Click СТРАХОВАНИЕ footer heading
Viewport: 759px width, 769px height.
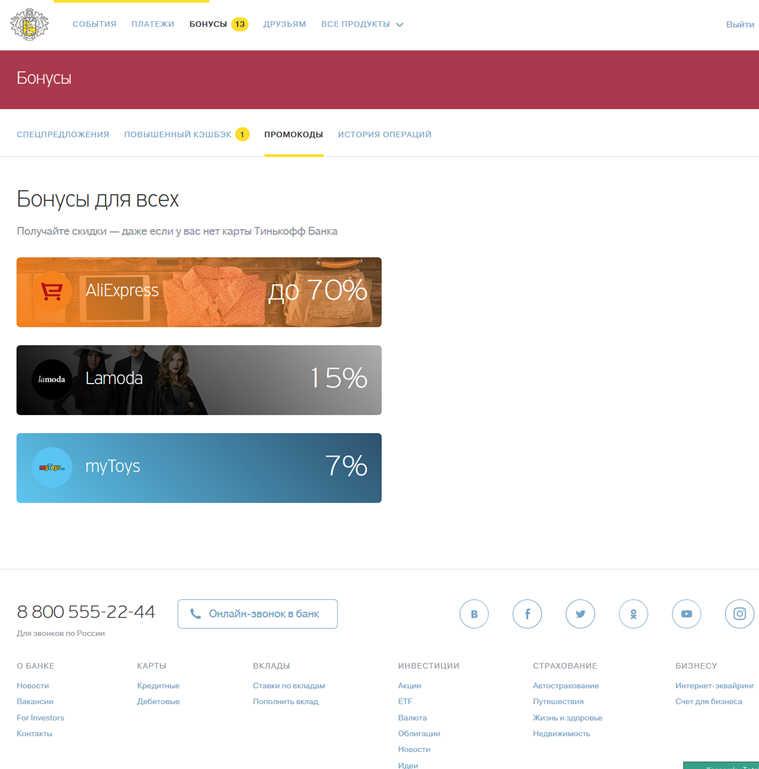tap(565, 666)
